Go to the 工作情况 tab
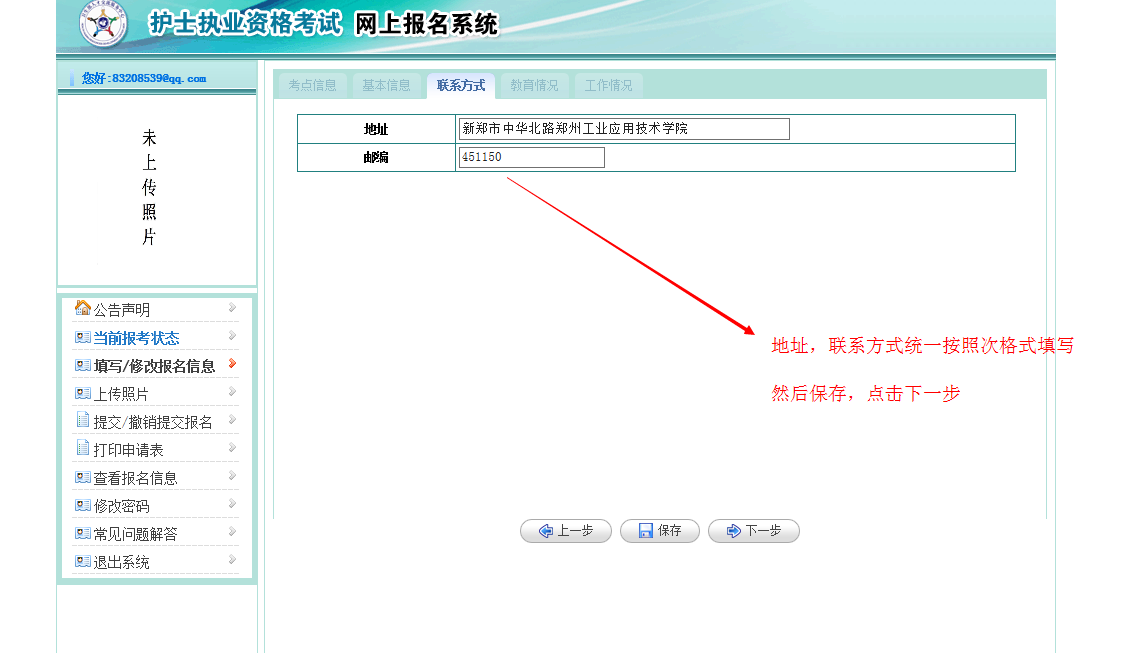1143x653 pixels. [x=608, y=86]
